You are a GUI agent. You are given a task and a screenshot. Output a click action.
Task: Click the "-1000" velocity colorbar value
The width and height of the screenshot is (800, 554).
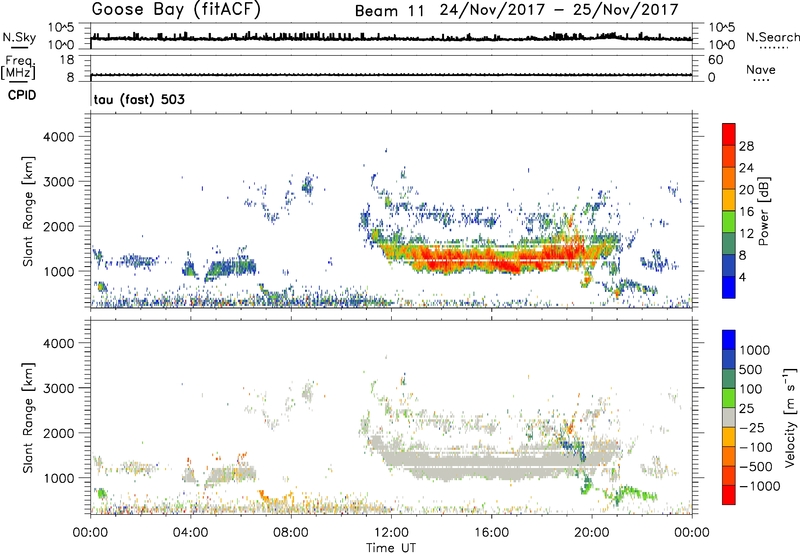(760, 486)
